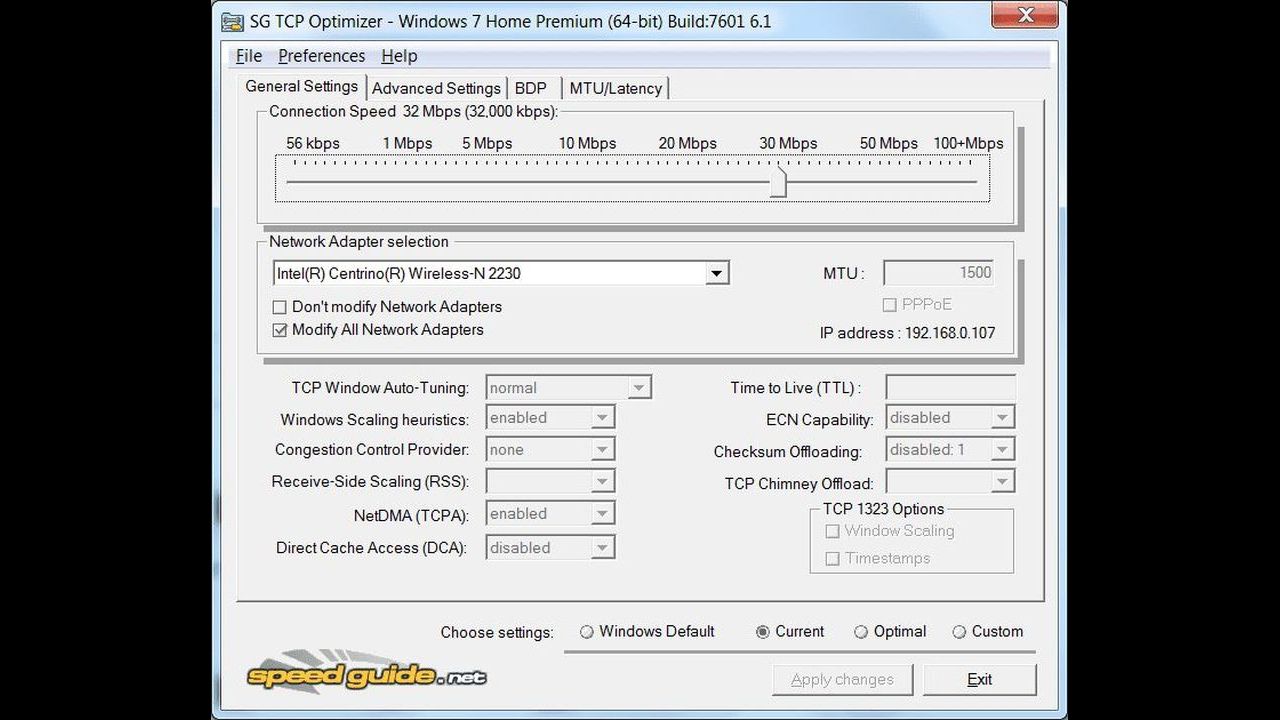Open Windows Scaling heuristics dropdown

click(x=602, y=418)
